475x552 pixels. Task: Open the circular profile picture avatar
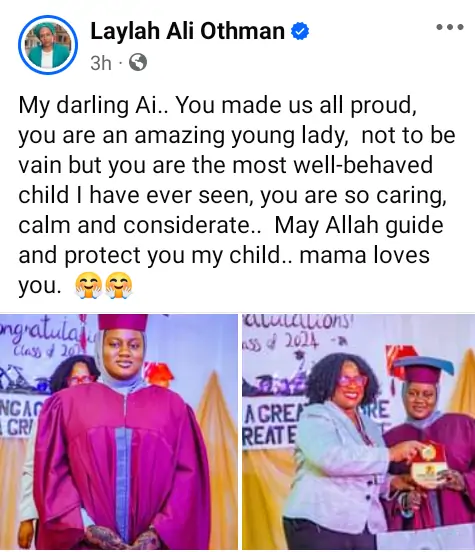48,45
